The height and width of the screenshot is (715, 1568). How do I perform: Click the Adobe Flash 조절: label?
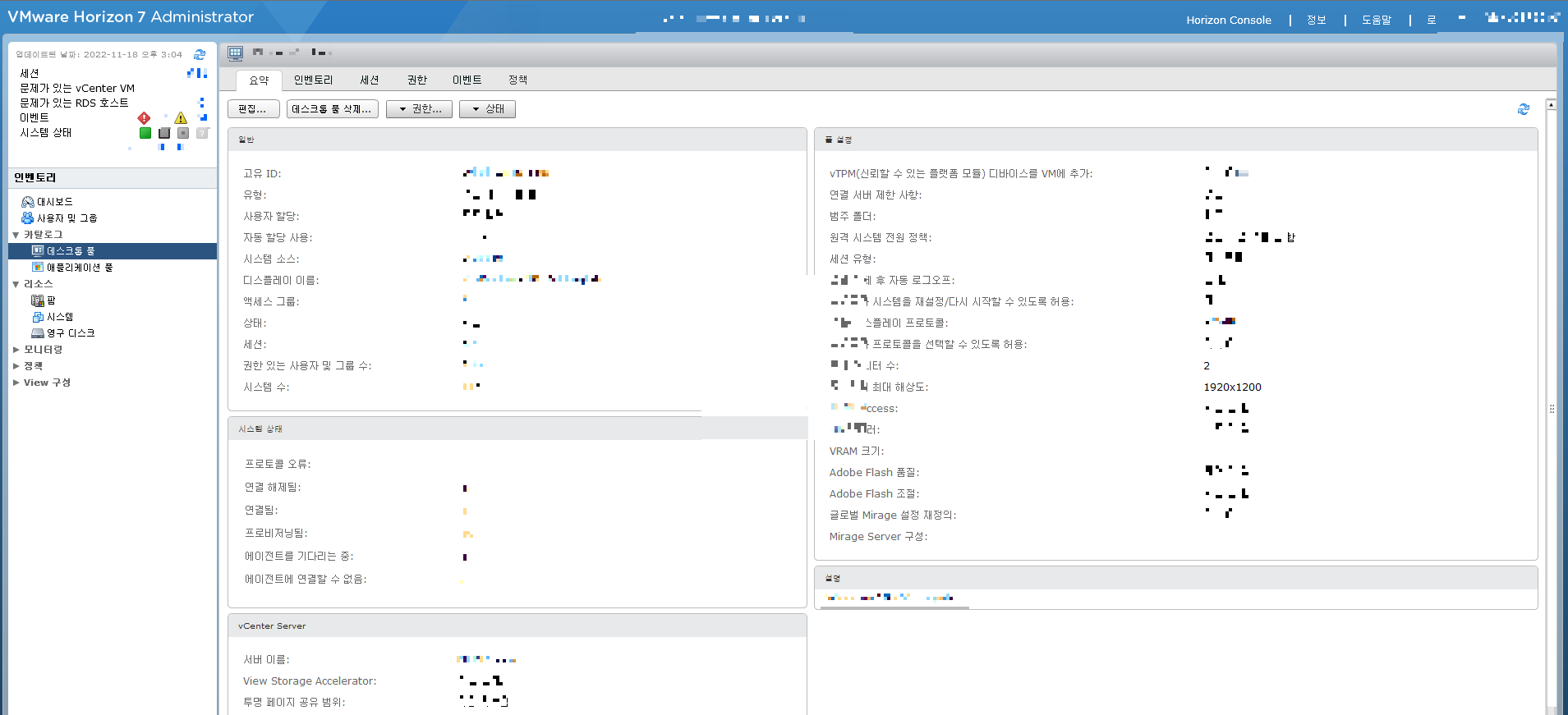pyautogui.click(x=874, y=494)
